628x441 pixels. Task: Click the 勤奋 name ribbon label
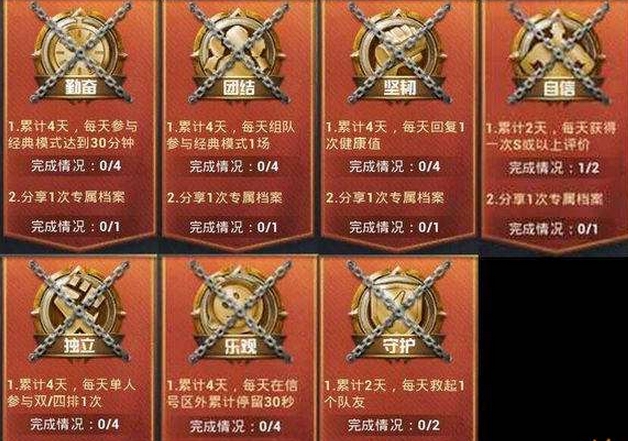click(81, 87)
